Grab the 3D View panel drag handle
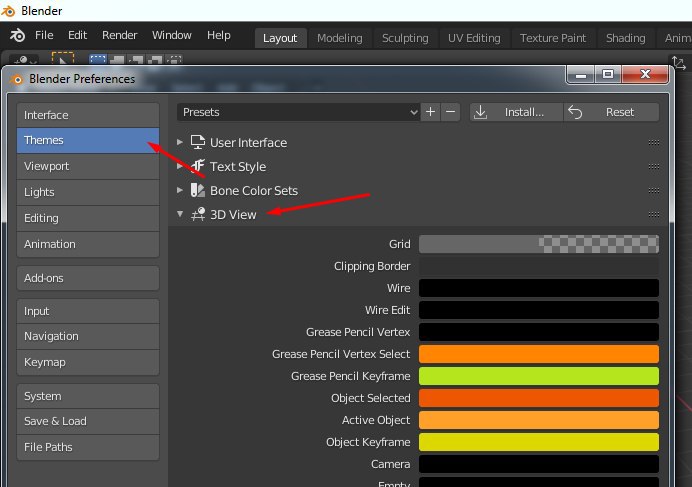Screen dimensions: 692x487 pyautogui.click(x=654, y=215)
